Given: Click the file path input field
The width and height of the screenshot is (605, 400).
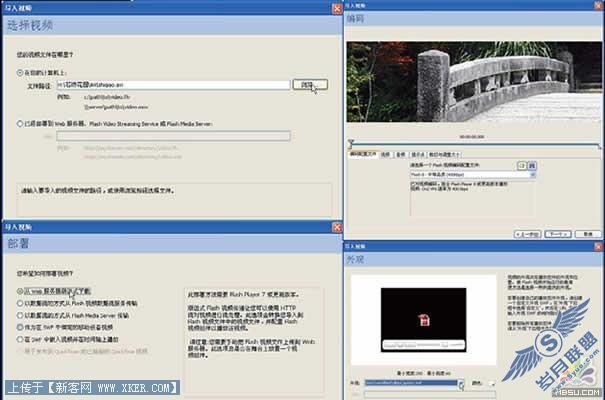Looking at the screenshot, I should (173, 85).
